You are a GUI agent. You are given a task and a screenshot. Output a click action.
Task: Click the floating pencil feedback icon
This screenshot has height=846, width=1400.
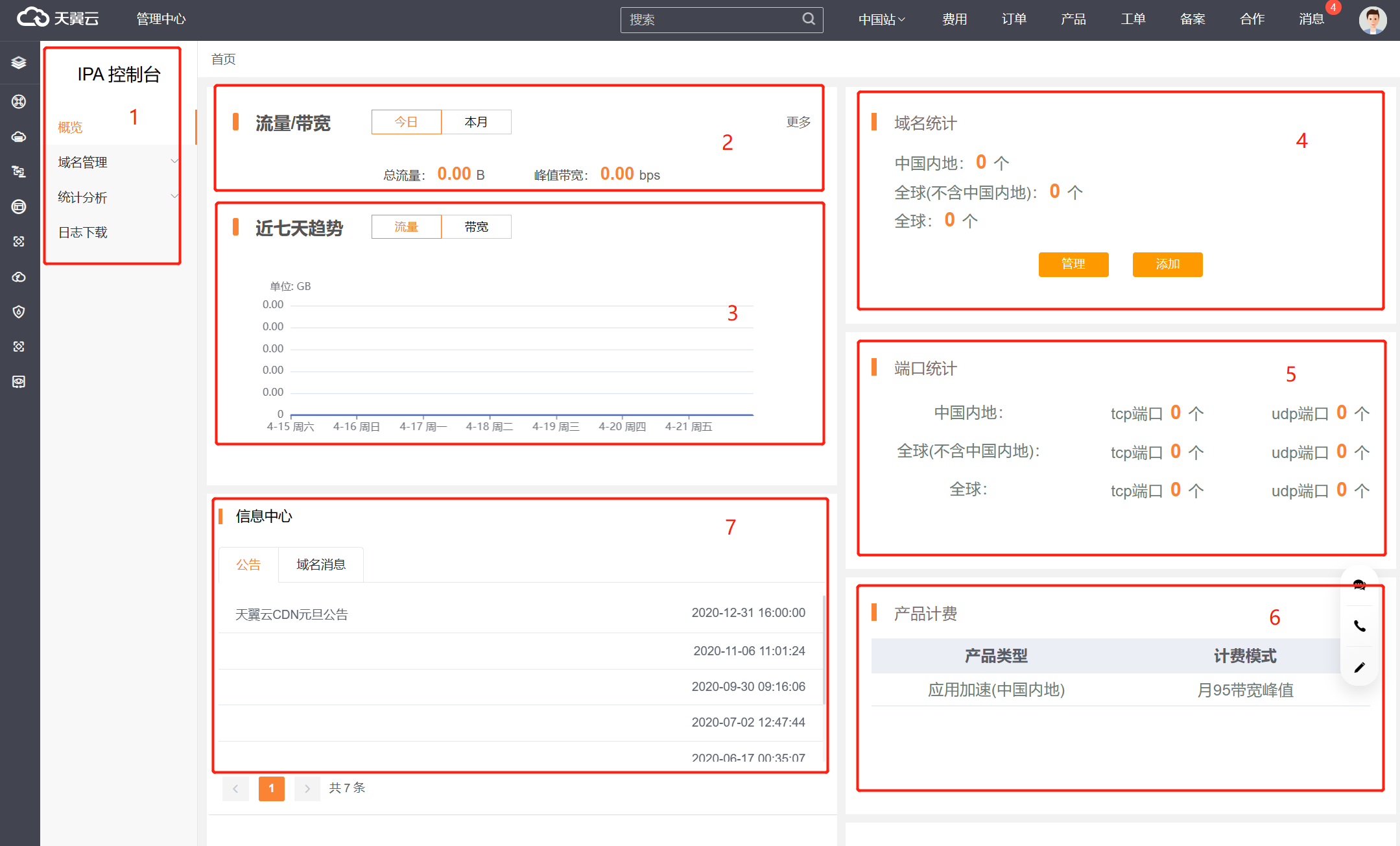[1360, 667]
